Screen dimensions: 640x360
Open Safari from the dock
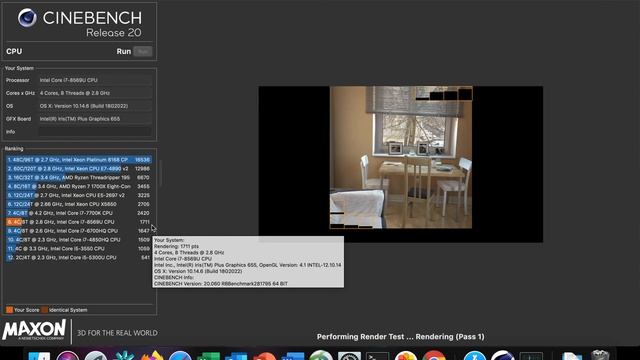tap(180, 355)
